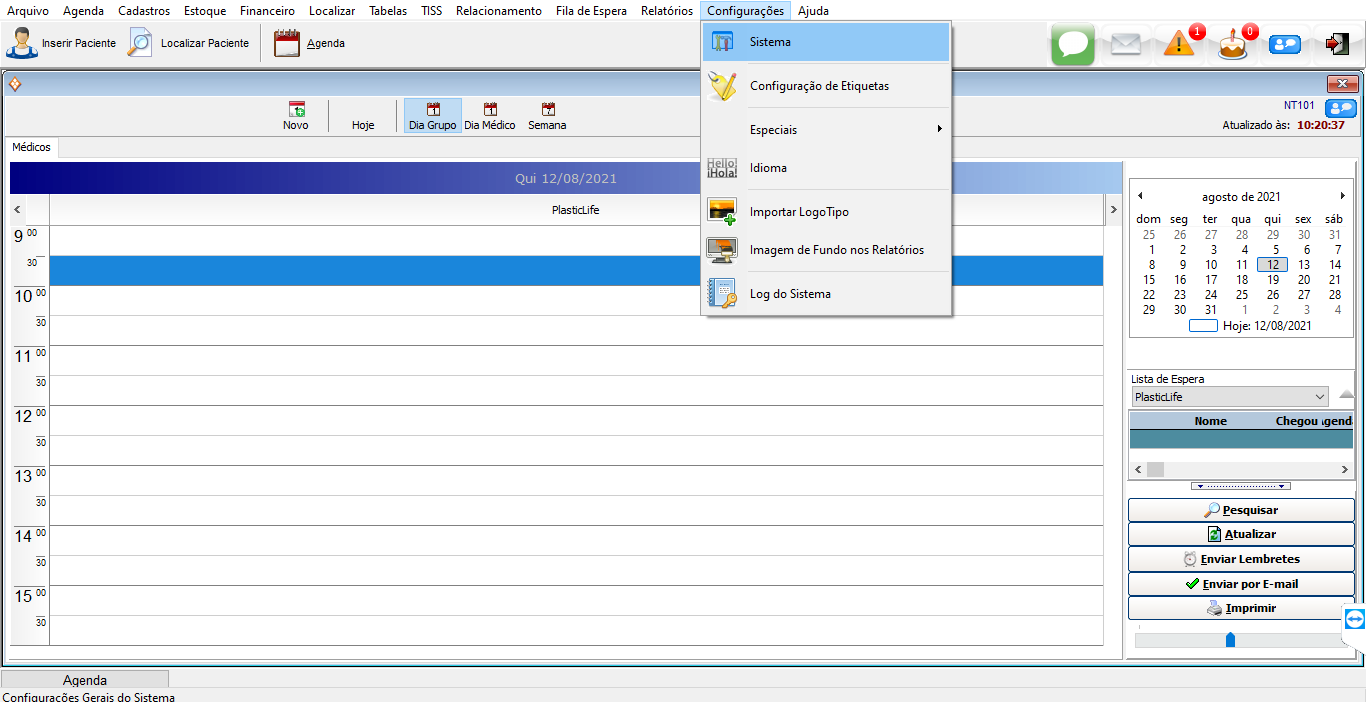Viewport: 1366px width, 702px height.
Task: Go to next month in calendar
Action: 1342,196
